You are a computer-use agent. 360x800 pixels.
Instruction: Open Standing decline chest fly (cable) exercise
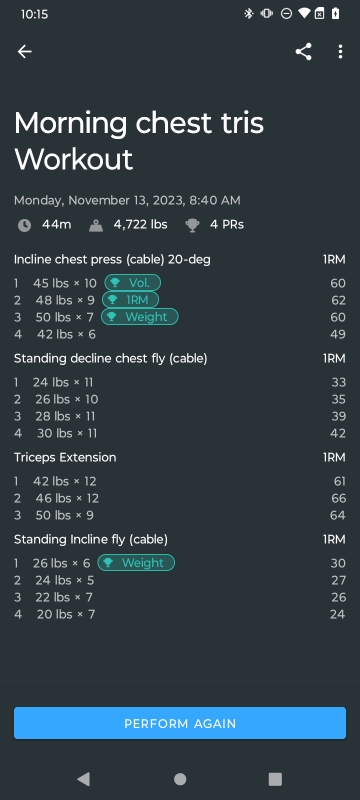(x=111, y=359)
